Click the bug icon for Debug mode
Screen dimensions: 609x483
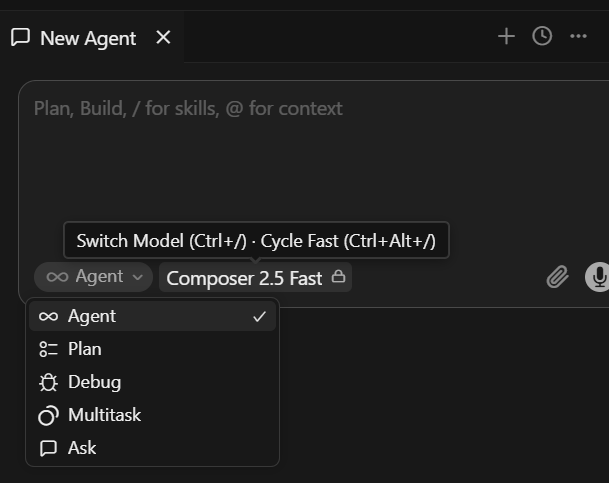pos(48,382)
